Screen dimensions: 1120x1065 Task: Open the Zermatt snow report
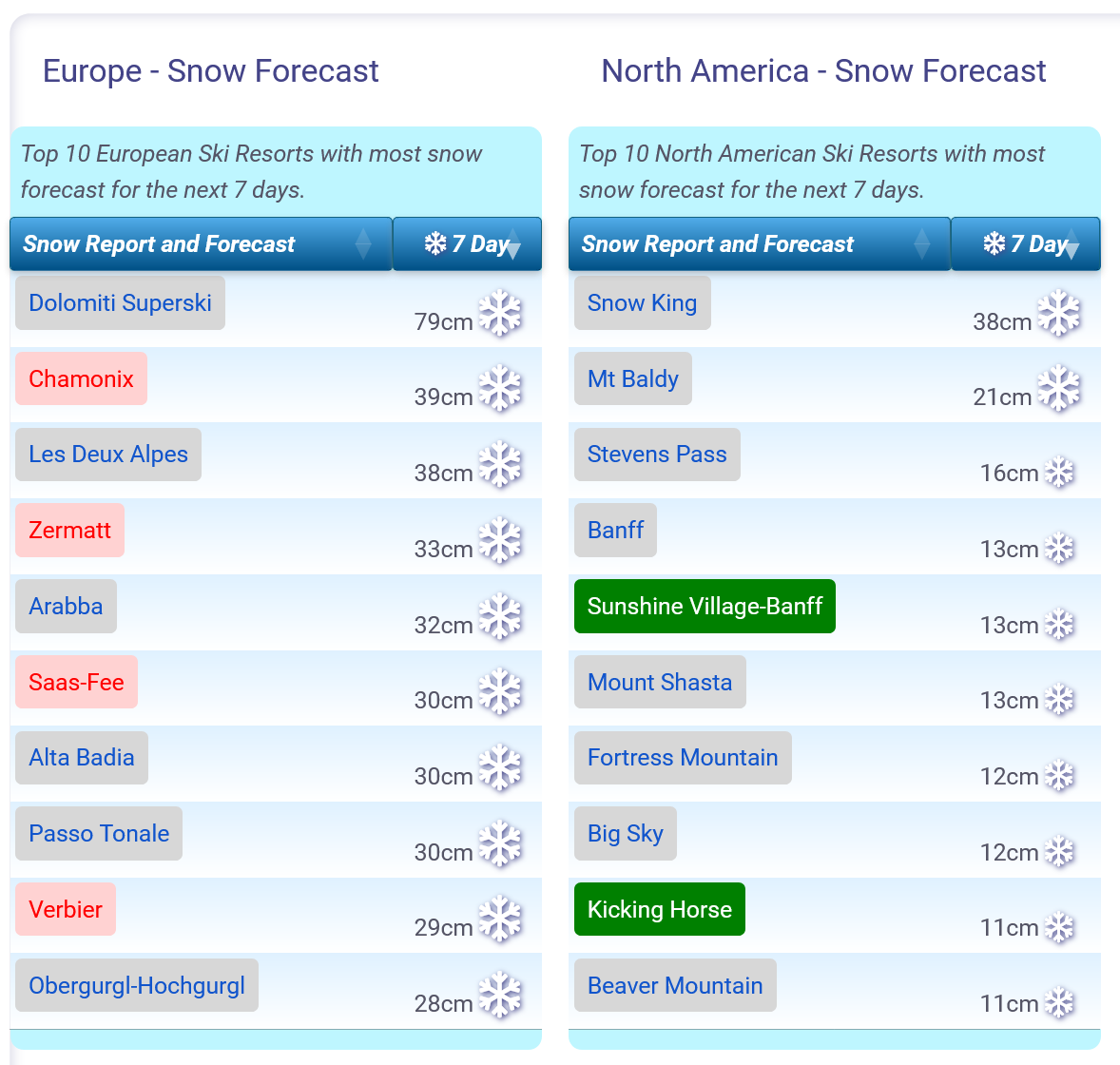pos(70,530)
